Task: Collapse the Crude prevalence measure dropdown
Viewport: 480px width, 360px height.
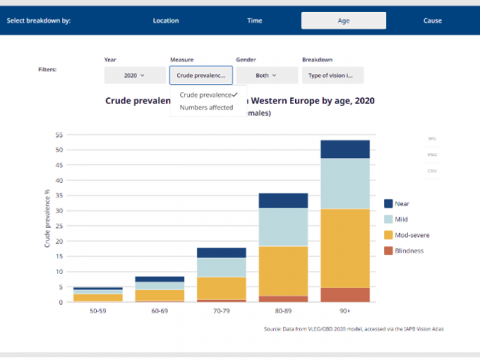Action: pos(201,75)
